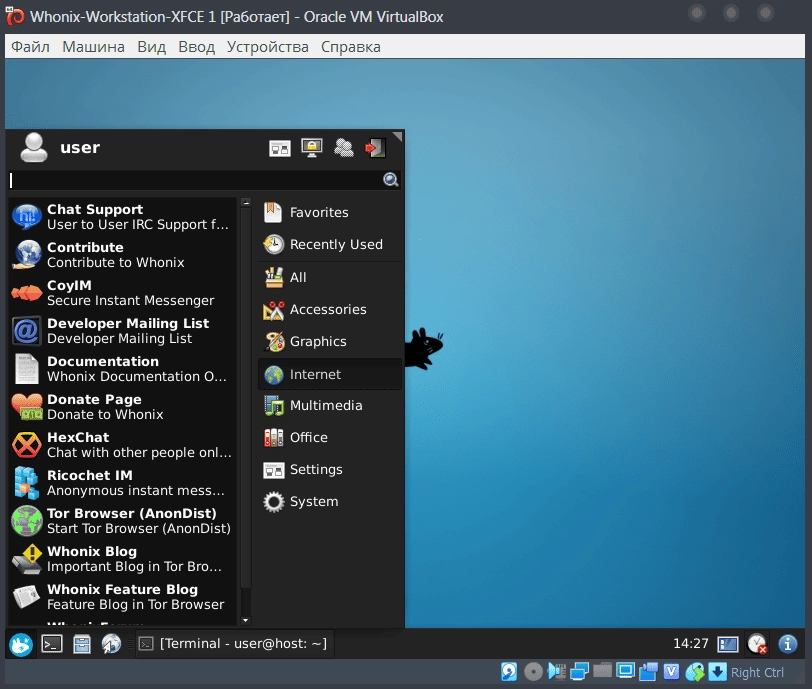Open Developer Mailing List entry
Viewport: 812px width, 689px height.
[x=122, y=331]
